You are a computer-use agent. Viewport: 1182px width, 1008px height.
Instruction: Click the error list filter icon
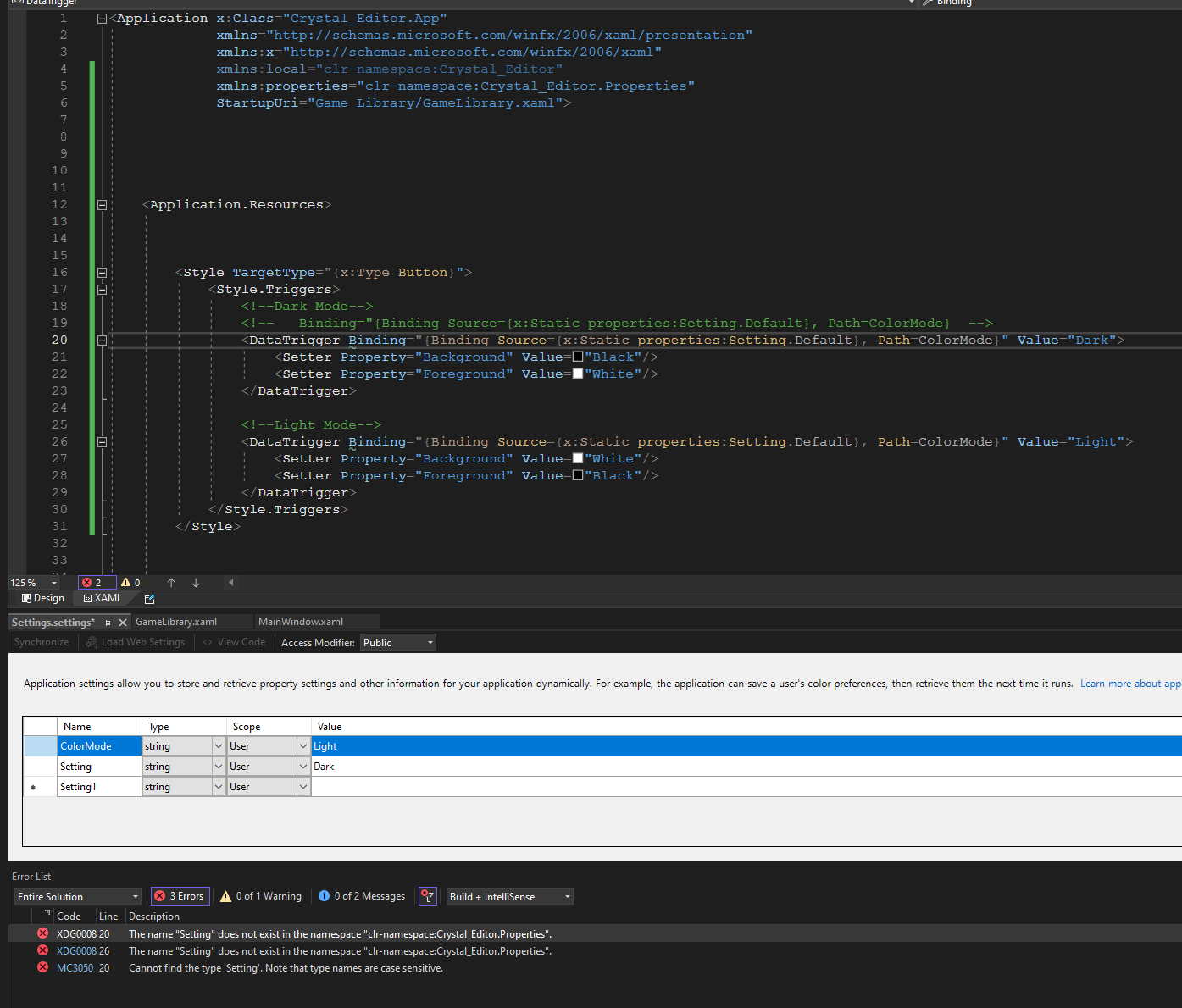[428, 896]
